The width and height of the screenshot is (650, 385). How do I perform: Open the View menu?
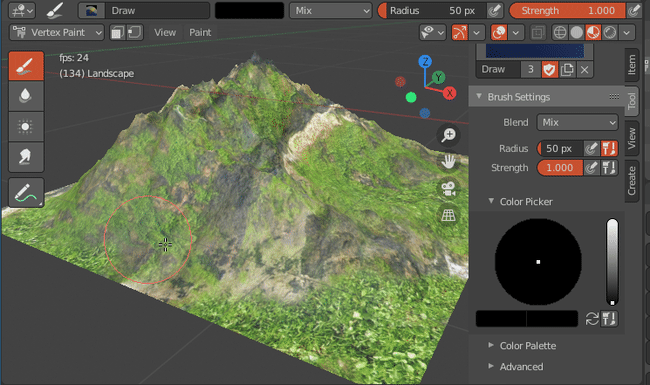(x=165, y=32)
